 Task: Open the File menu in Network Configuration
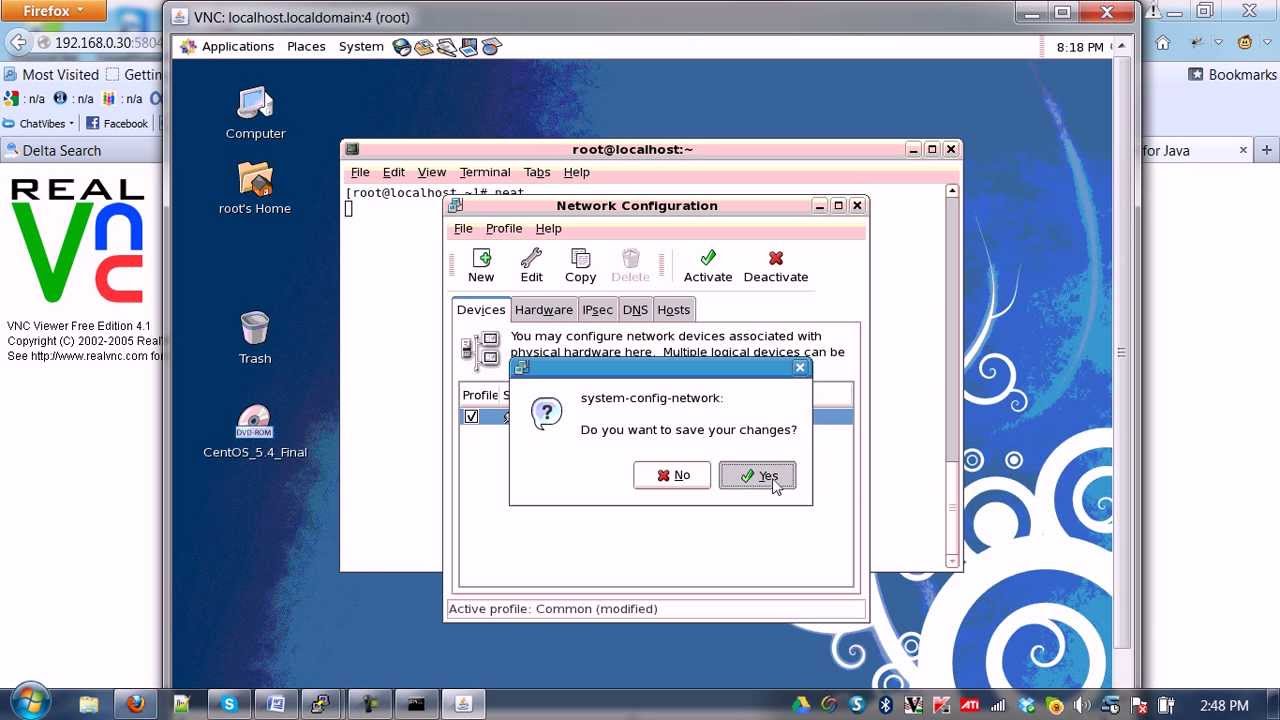coord(463,228)
